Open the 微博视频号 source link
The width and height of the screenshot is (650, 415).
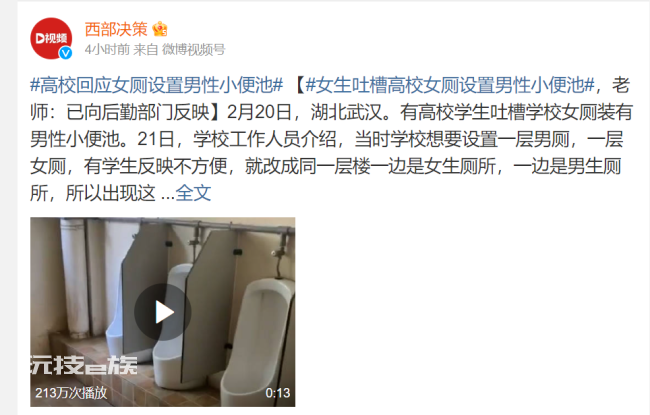pyautogui.click(x=193, y=50)
